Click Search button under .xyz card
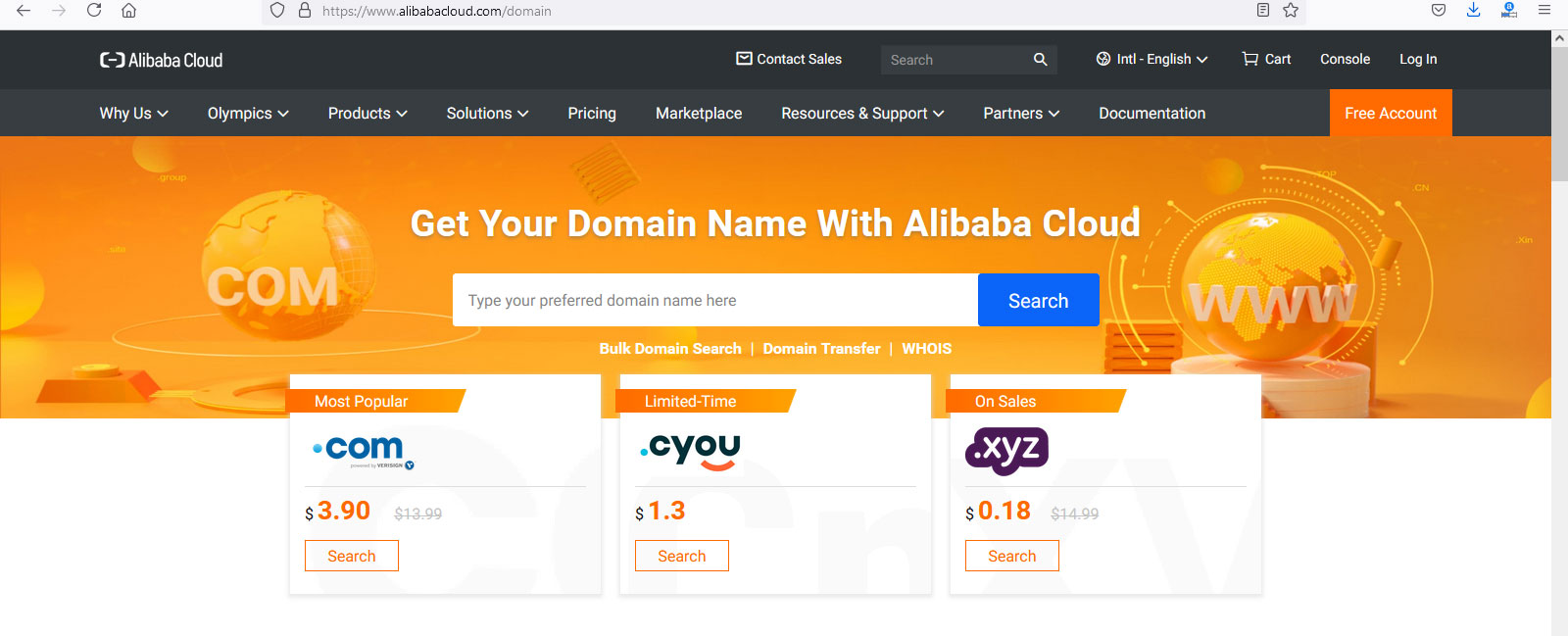1568x636 pixels. (1011, 556)
